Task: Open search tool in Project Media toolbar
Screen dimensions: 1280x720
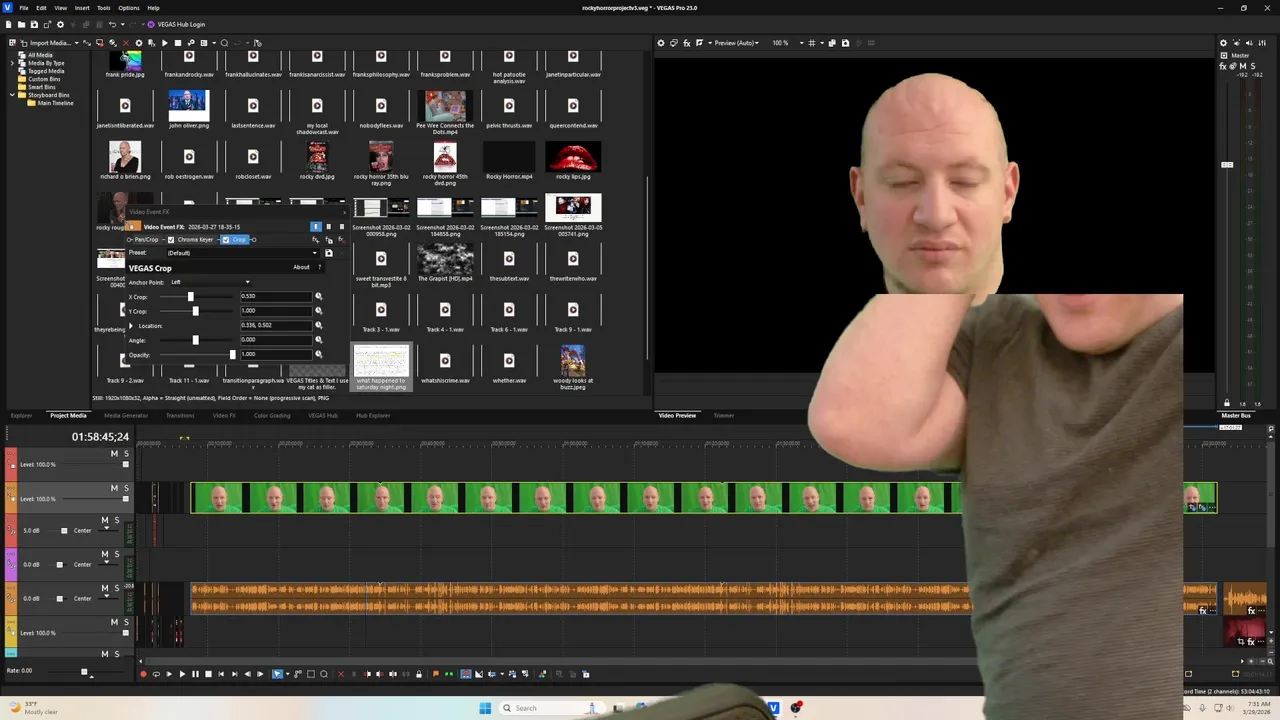Action: coord(224,43)
